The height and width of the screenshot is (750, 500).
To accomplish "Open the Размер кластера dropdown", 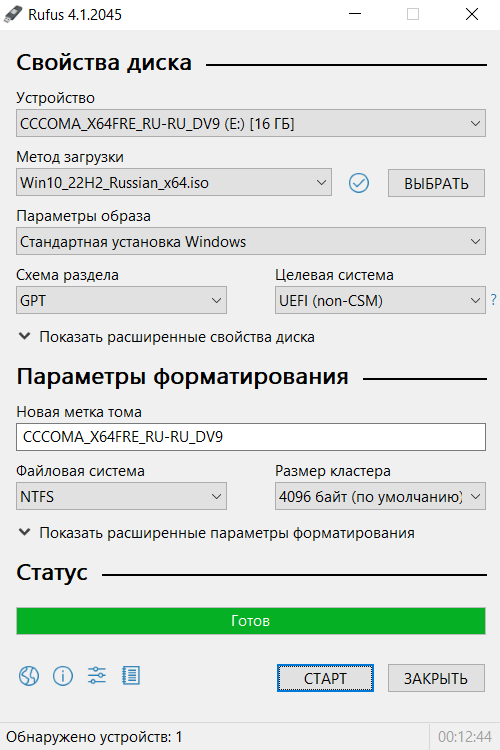I will pyautogui.click(x=380, y=496).
